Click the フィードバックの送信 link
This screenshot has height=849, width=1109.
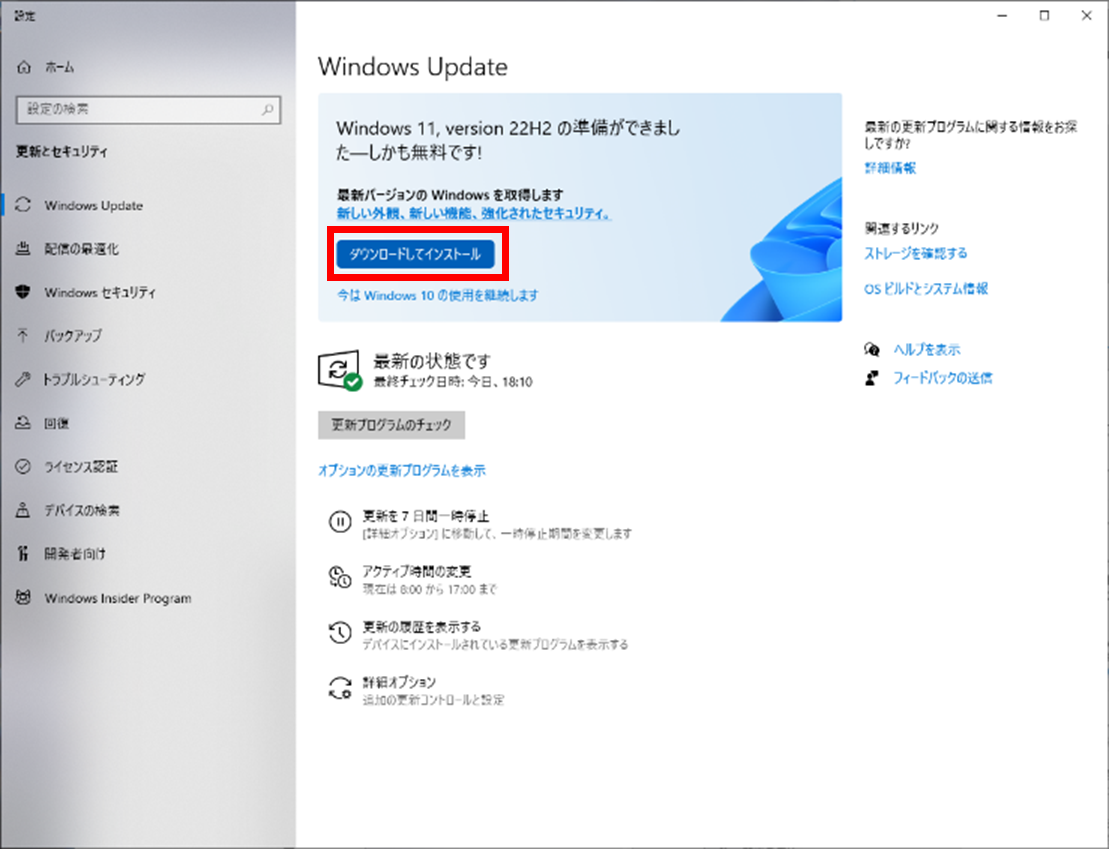point(942,379)
